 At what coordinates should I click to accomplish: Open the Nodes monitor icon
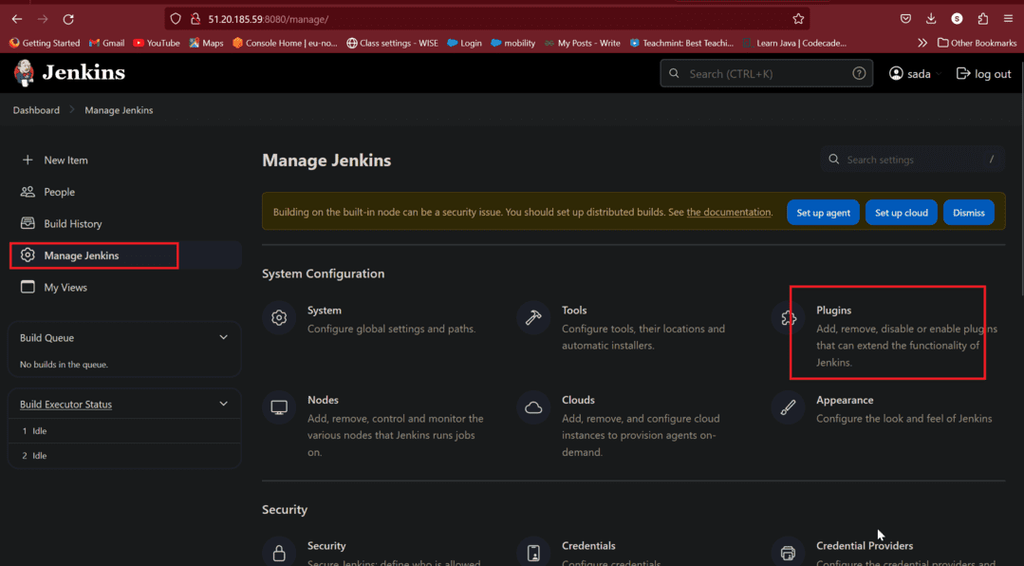[279, 407]
